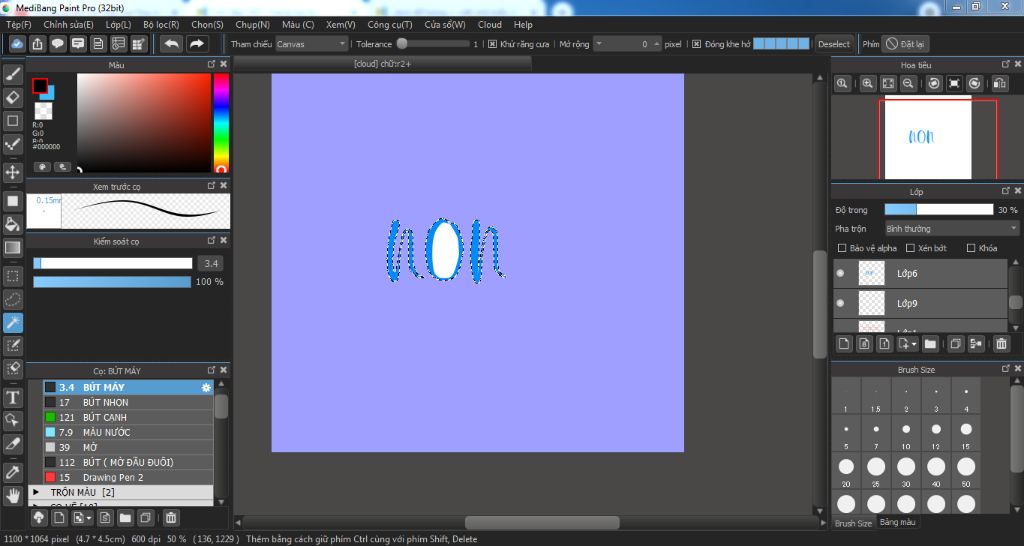Image resolution: width=1024 pixels, height=546 pixels.
Task: Select the Magic Wand tool
Action: pyautogui.click(x=12, y=323)
